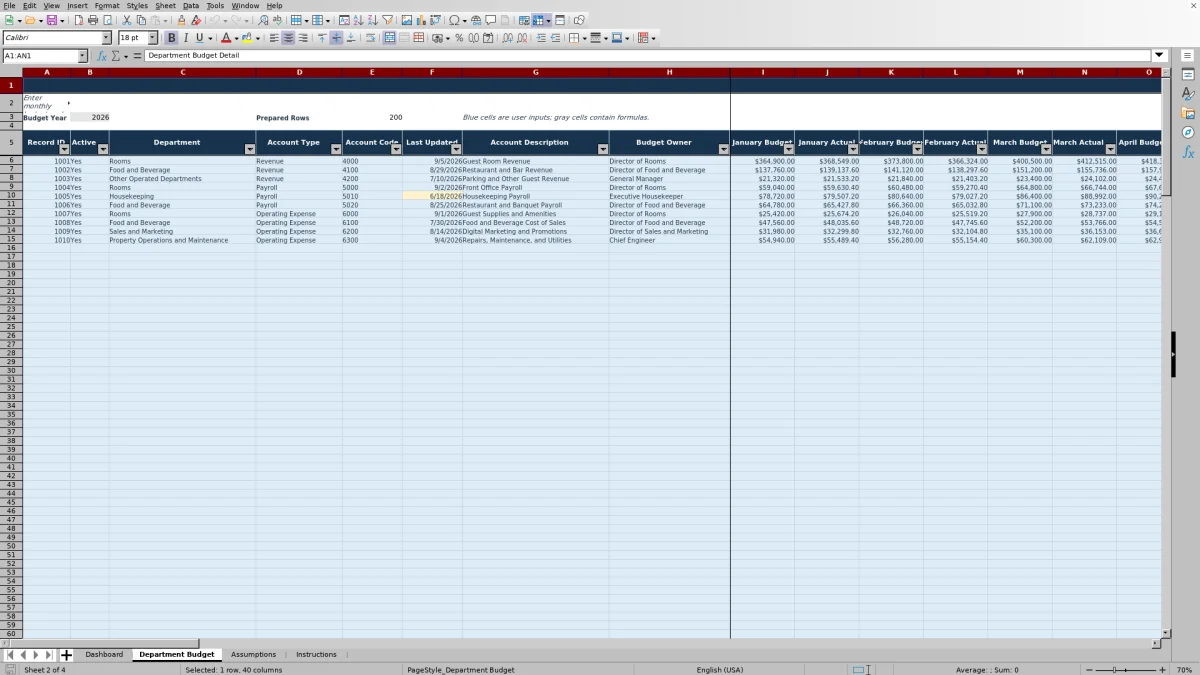Image resolution: width=1200 pixels, height=675 pixels.
Task: Click the Sort Ascending icon
Action: [x=358, y=20]
